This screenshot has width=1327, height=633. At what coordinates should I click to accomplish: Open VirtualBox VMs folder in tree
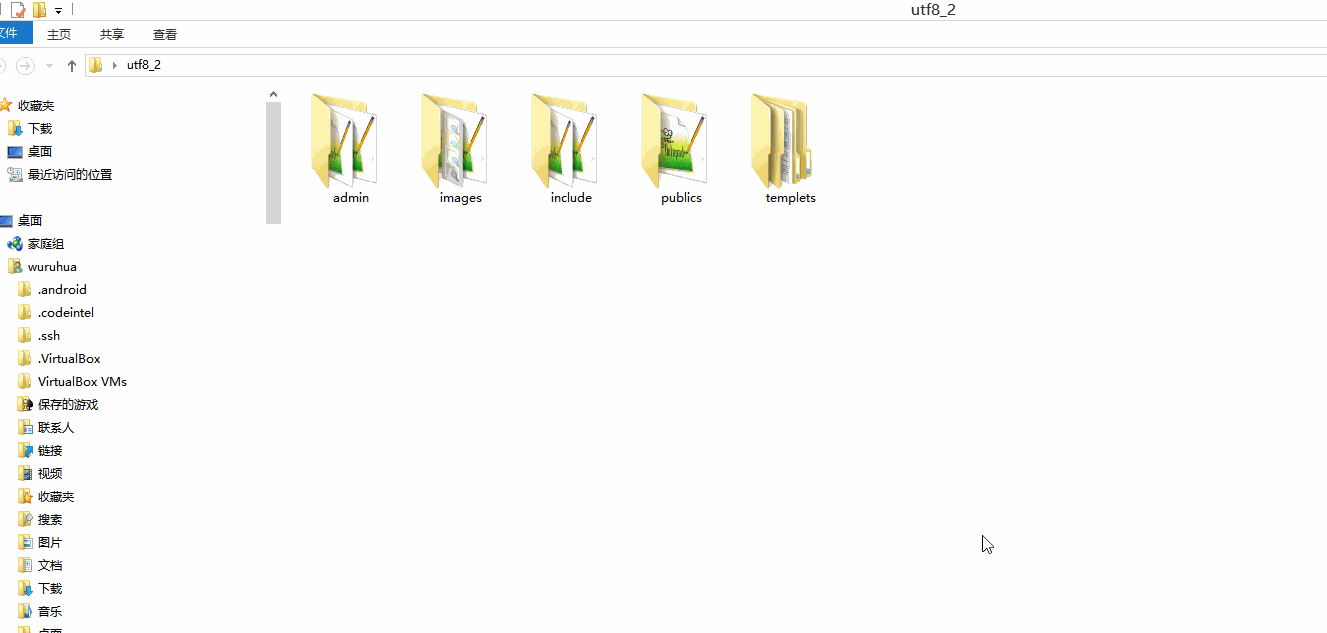point(82,381)
